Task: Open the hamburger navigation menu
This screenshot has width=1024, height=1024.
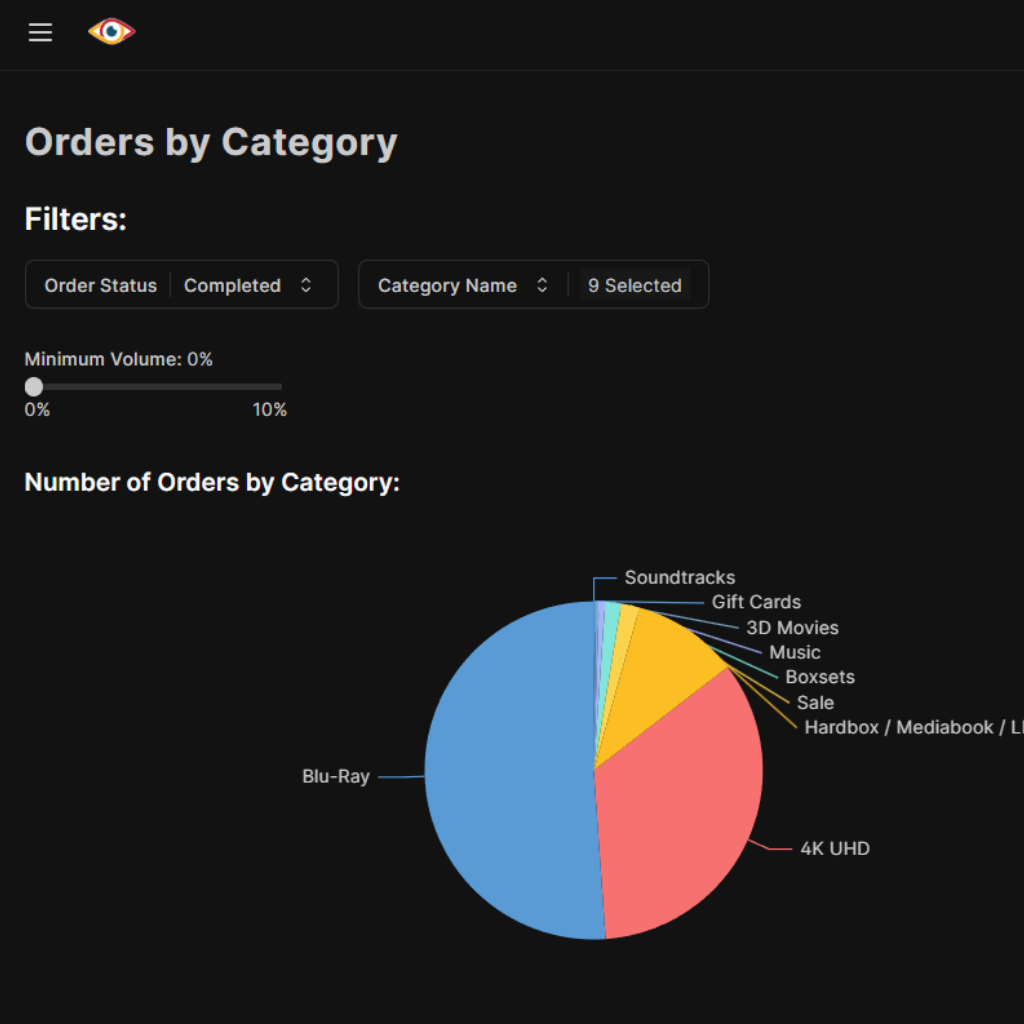Action: point(40,33)
